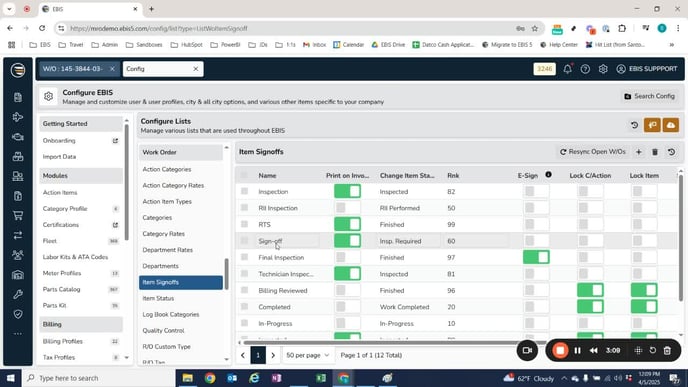Open File Explorer from the taskbar
Viewport: 688px width, 387px height.
tap(187, 378)
